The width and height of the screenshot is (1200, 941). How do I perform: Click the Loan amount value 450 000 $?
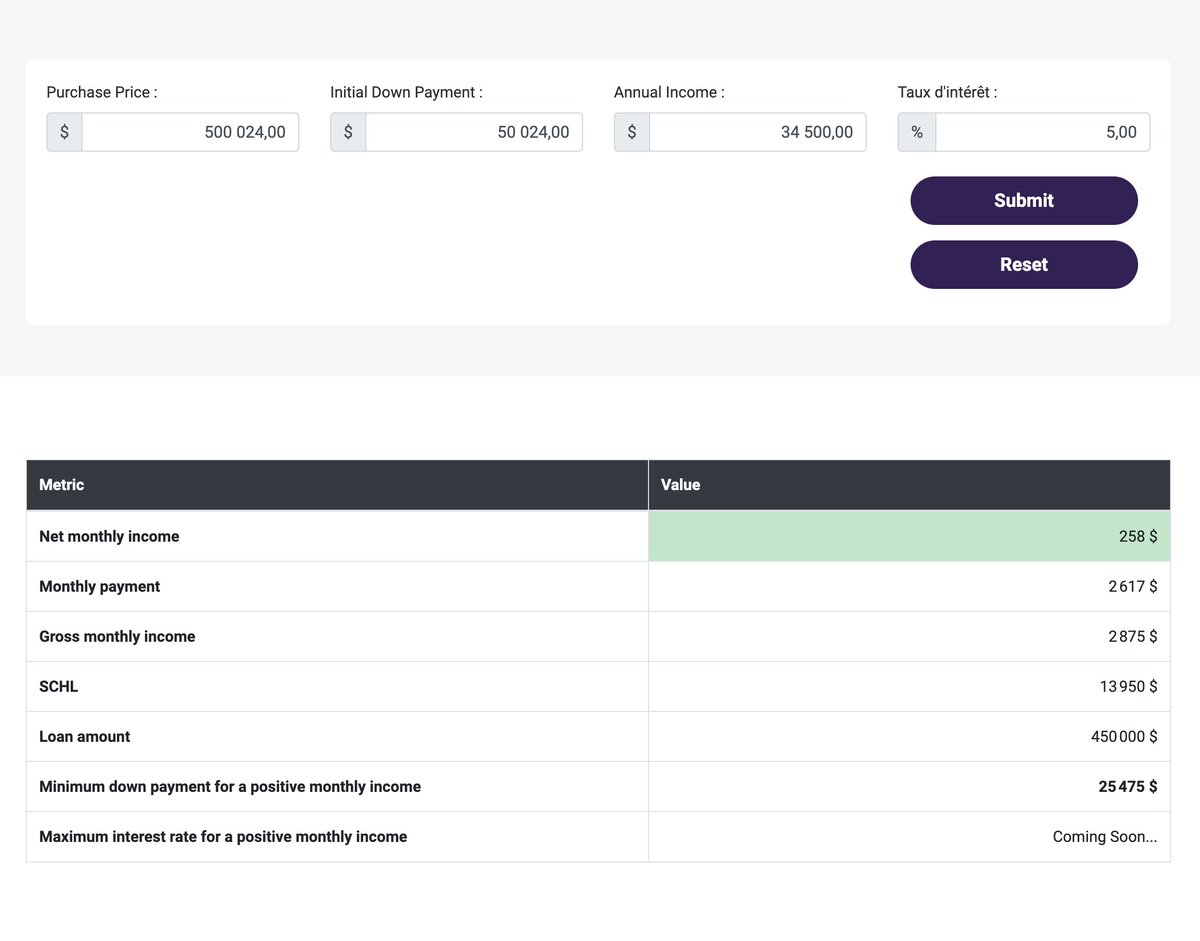point(1123,736)
